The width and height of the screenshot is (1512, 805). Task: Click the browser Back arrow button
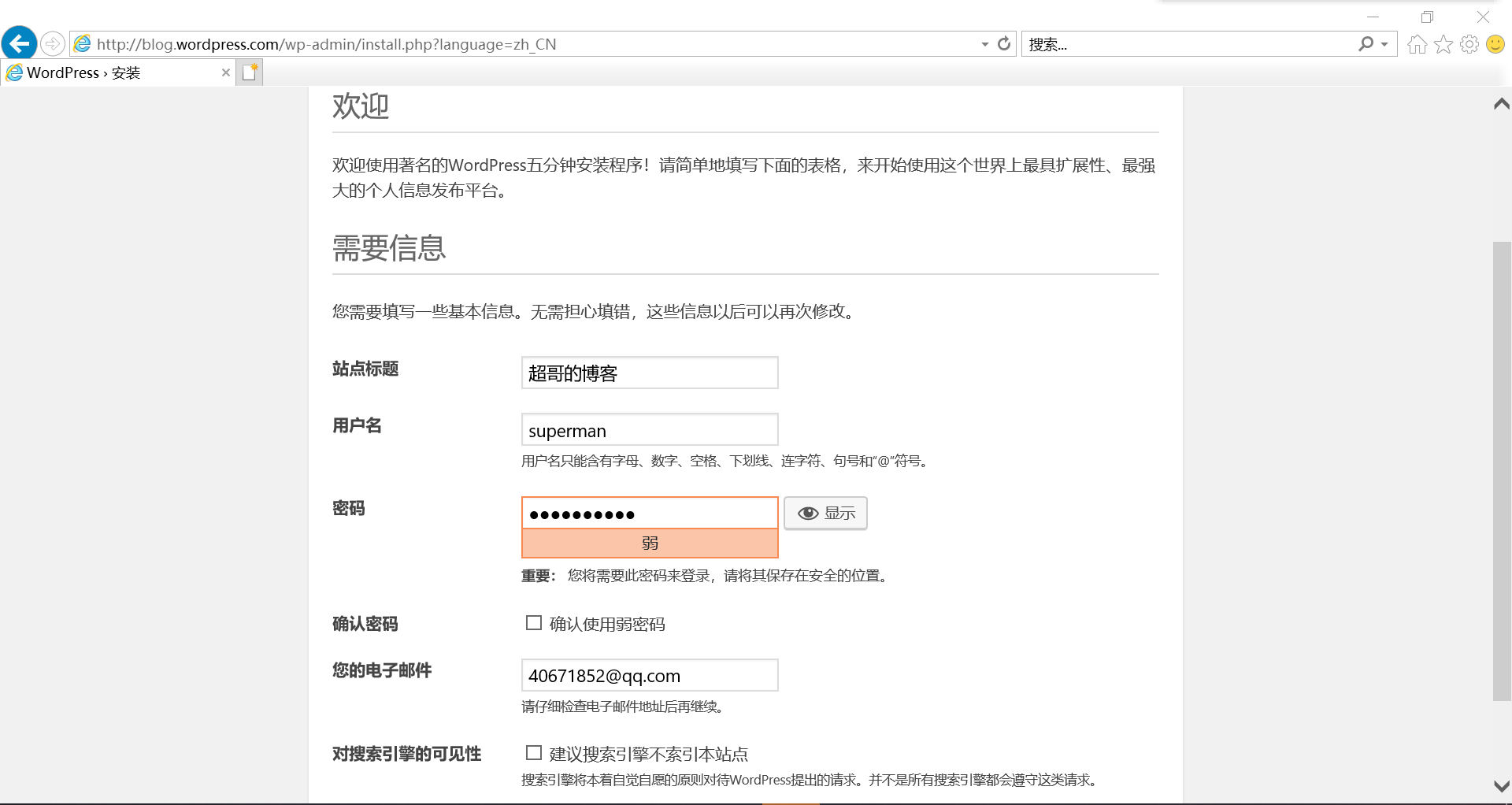coord(20,43)
